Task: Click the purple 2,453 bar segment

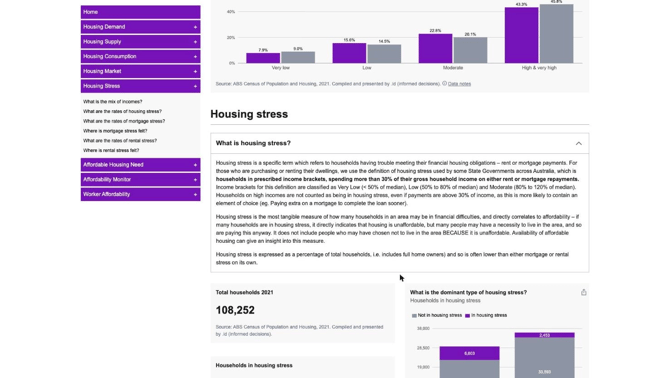Action: tap(544, 335)
